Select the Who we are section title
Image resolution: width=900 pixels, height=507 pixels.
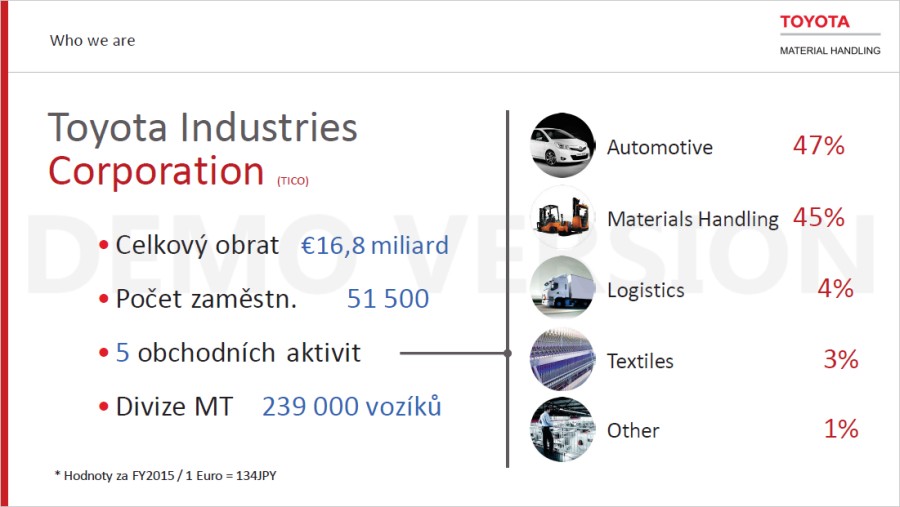coord(92,40)
